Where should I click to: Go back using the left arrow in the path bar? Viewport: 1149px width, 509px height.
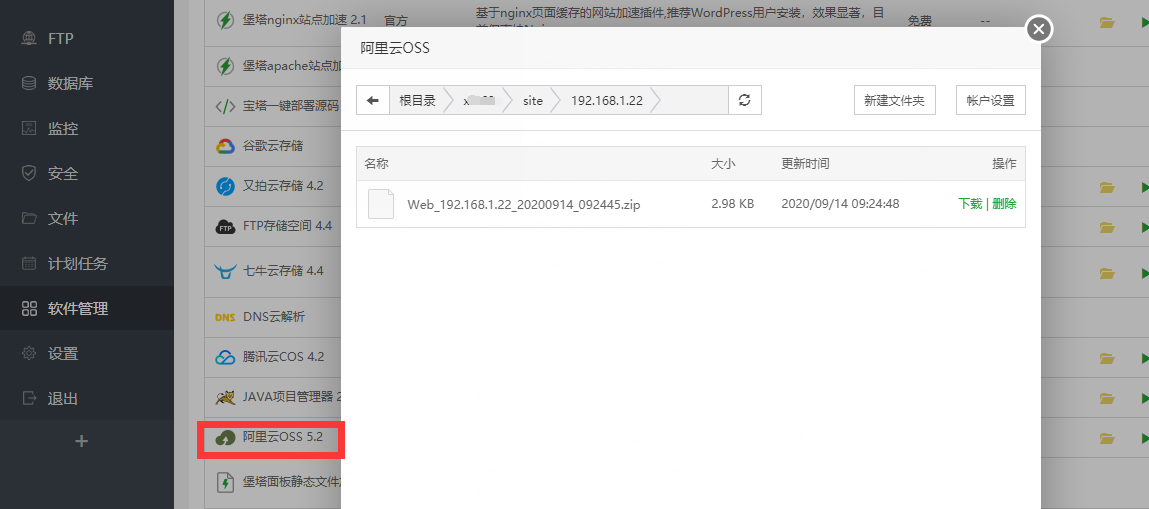pos(373,100)
